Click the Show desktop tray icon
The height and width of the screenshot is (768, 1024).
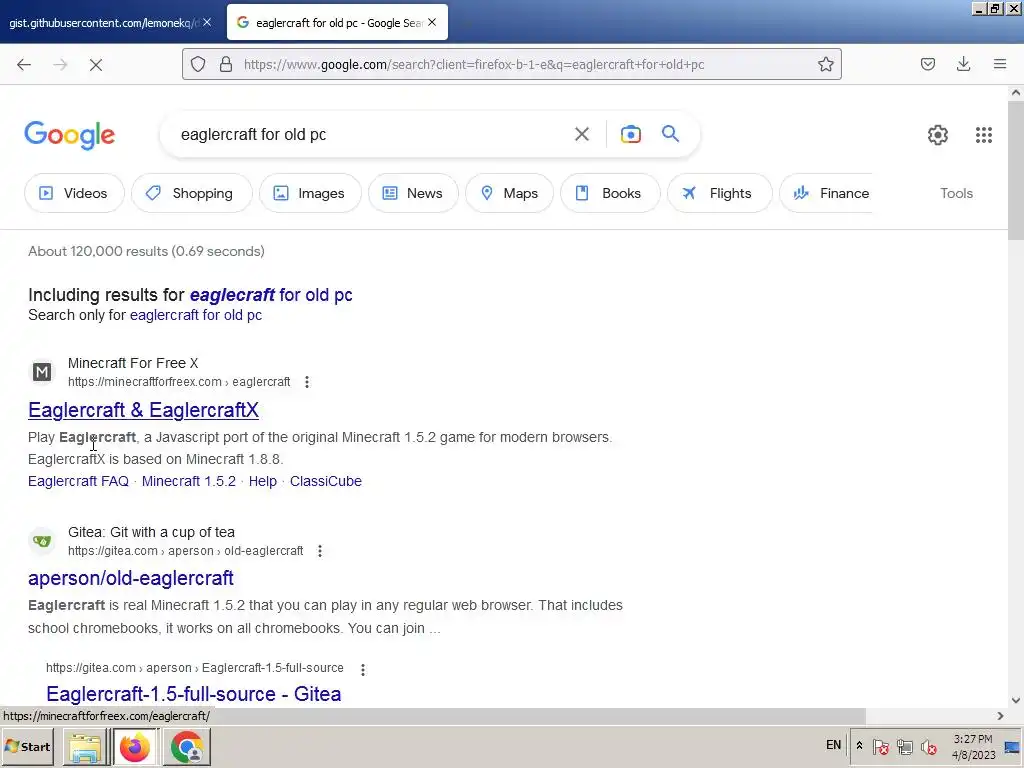coord(1013,747)
